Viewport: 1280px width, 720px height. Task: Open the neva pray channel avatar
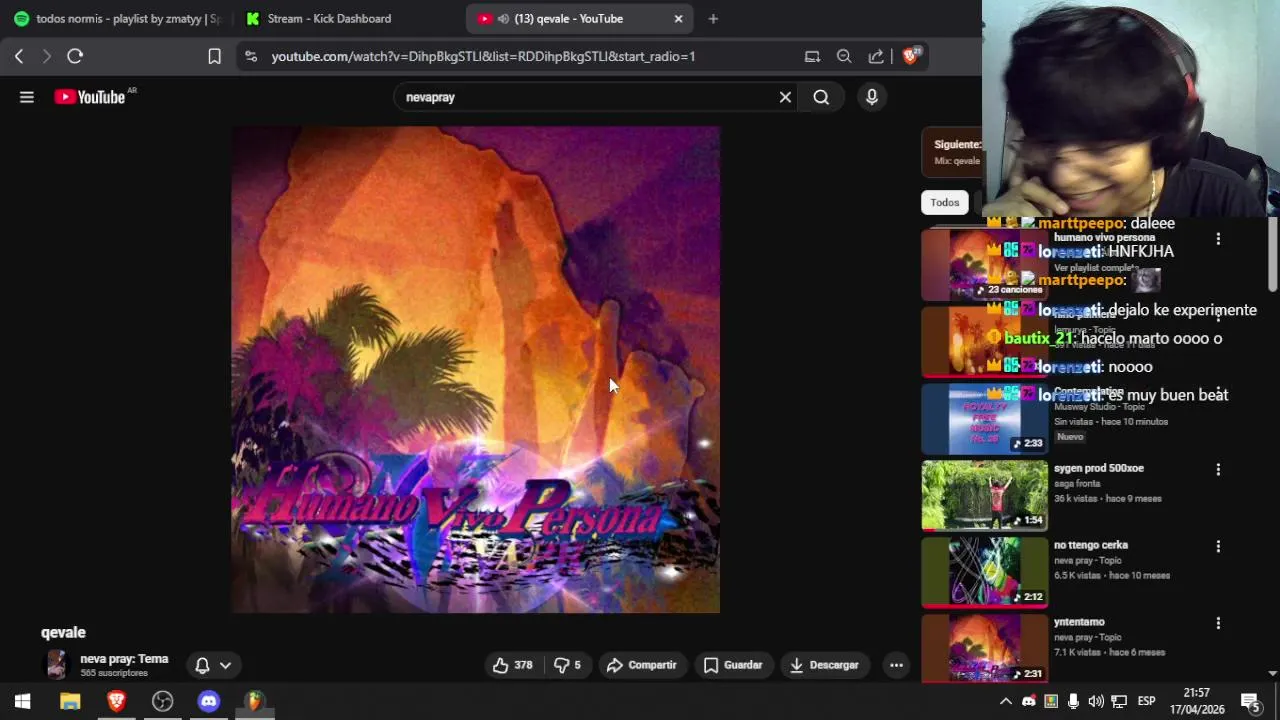click(57, 665)
